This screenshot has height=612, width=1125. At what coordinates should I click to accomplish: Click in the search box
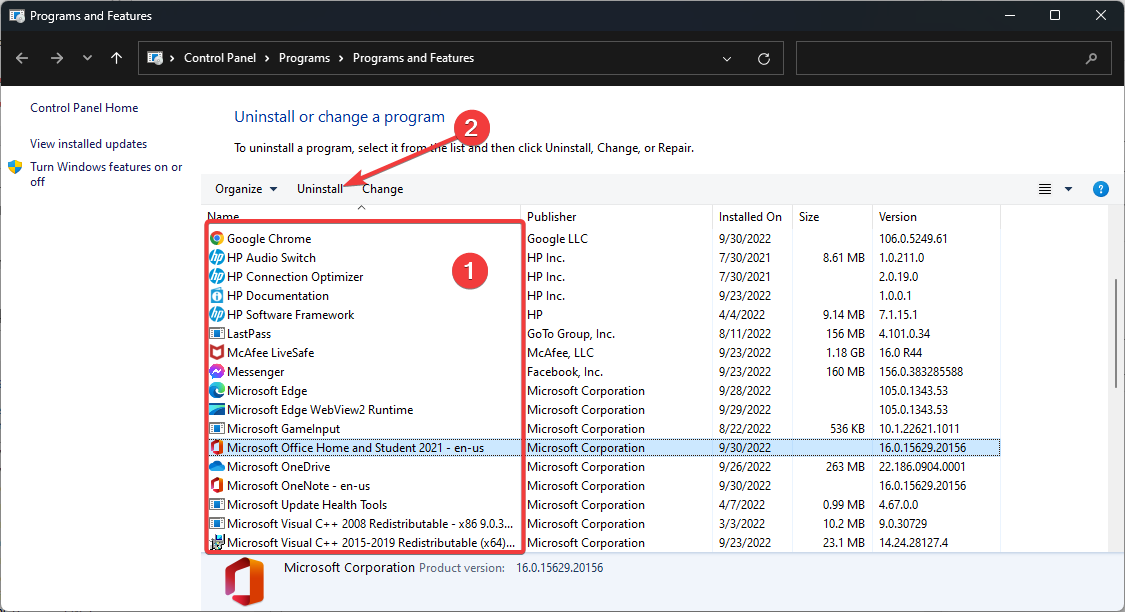pyautogui.click(x=954, y=59)
